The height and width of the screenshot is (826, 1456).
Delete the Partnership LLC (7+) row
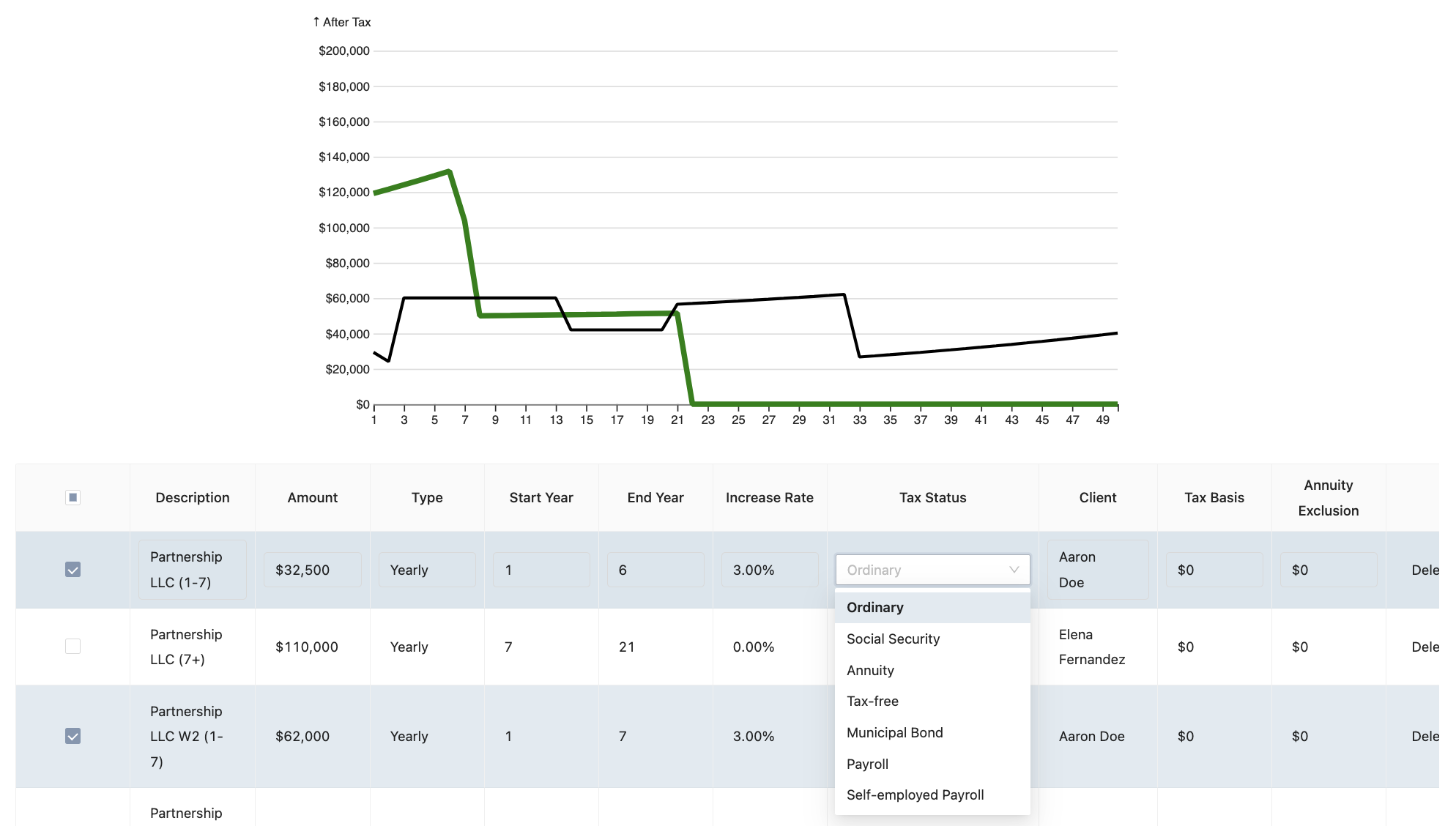1425,647
